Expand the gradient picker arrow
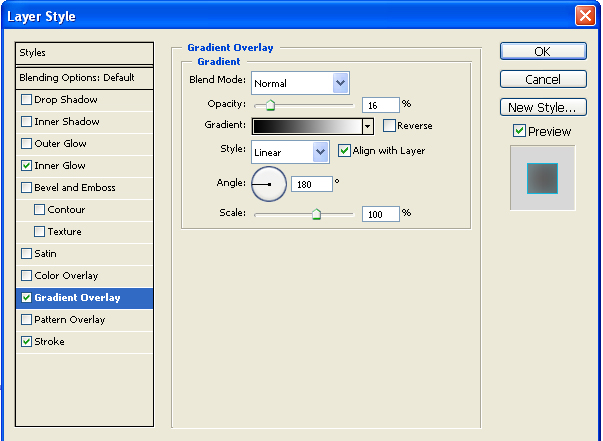603x441 pixels. click(x=368, y=126)
